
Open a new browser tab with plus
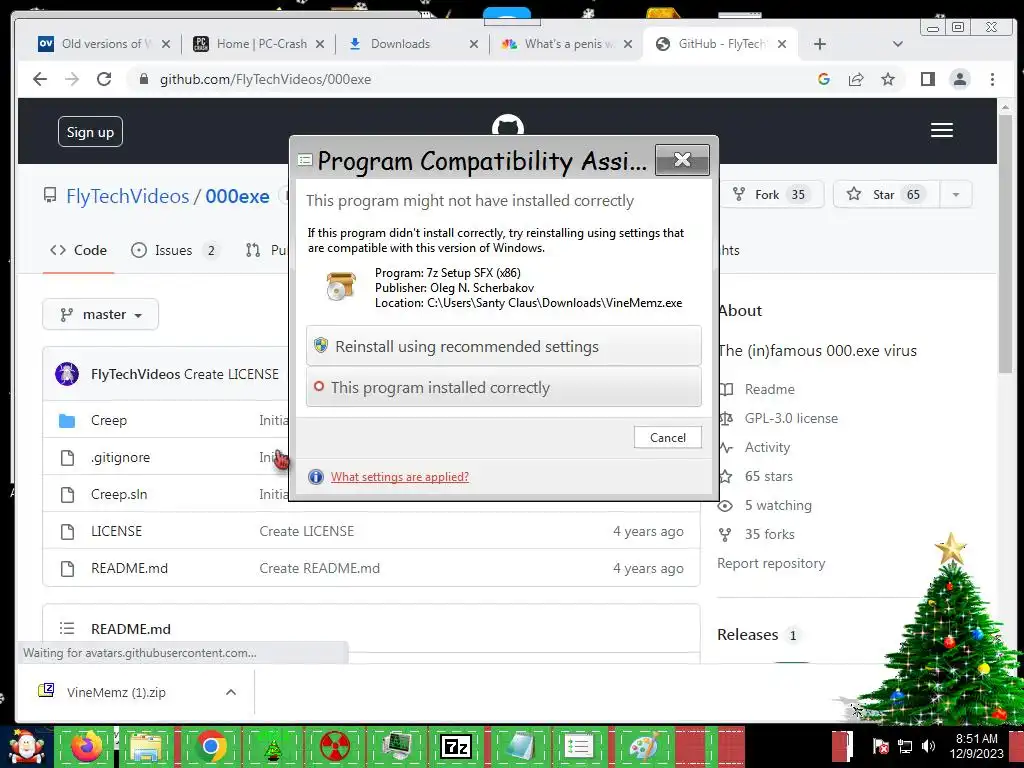(x=820, y=44)
